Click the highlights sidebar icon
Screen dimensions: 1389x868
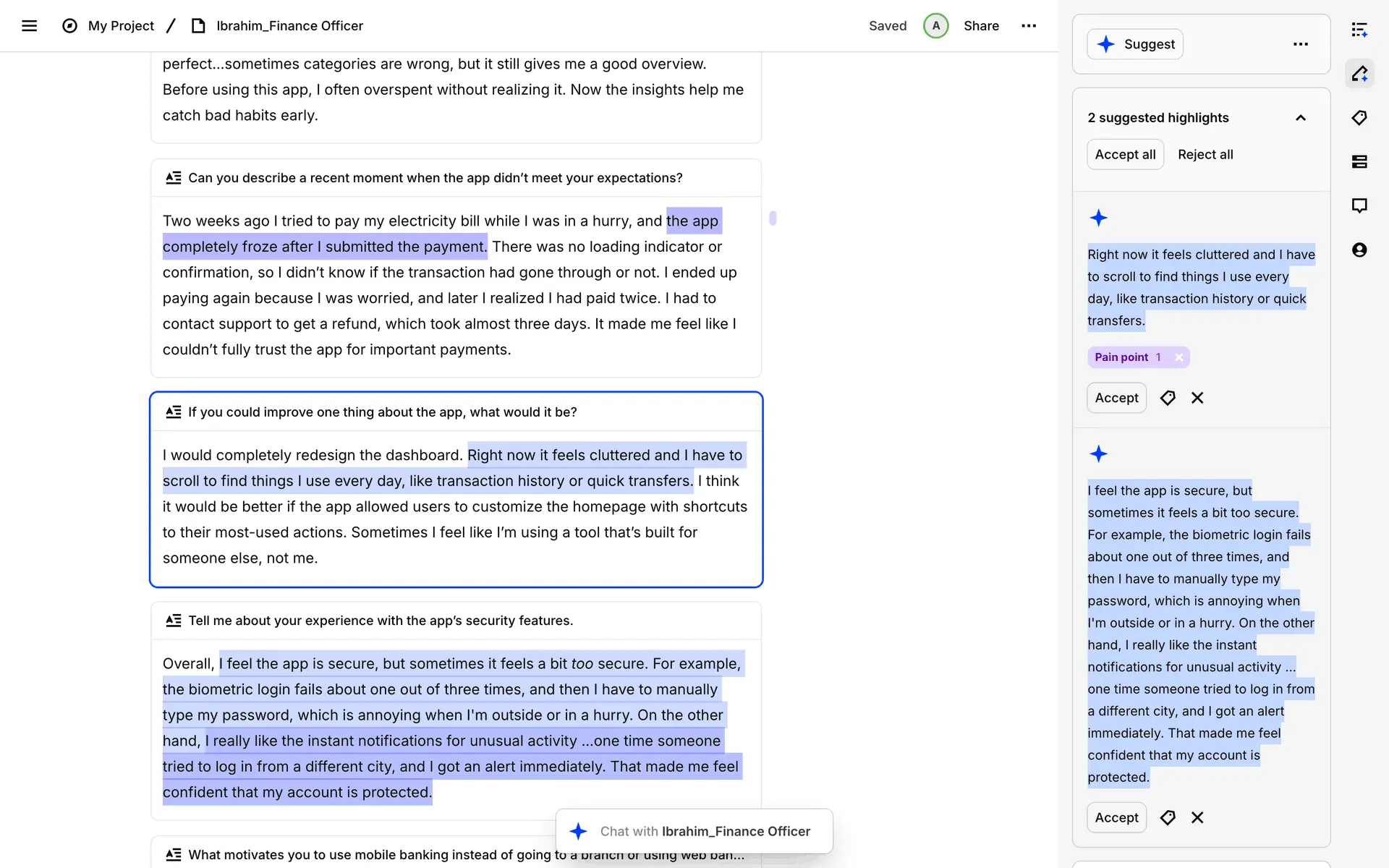(1359, 74)
